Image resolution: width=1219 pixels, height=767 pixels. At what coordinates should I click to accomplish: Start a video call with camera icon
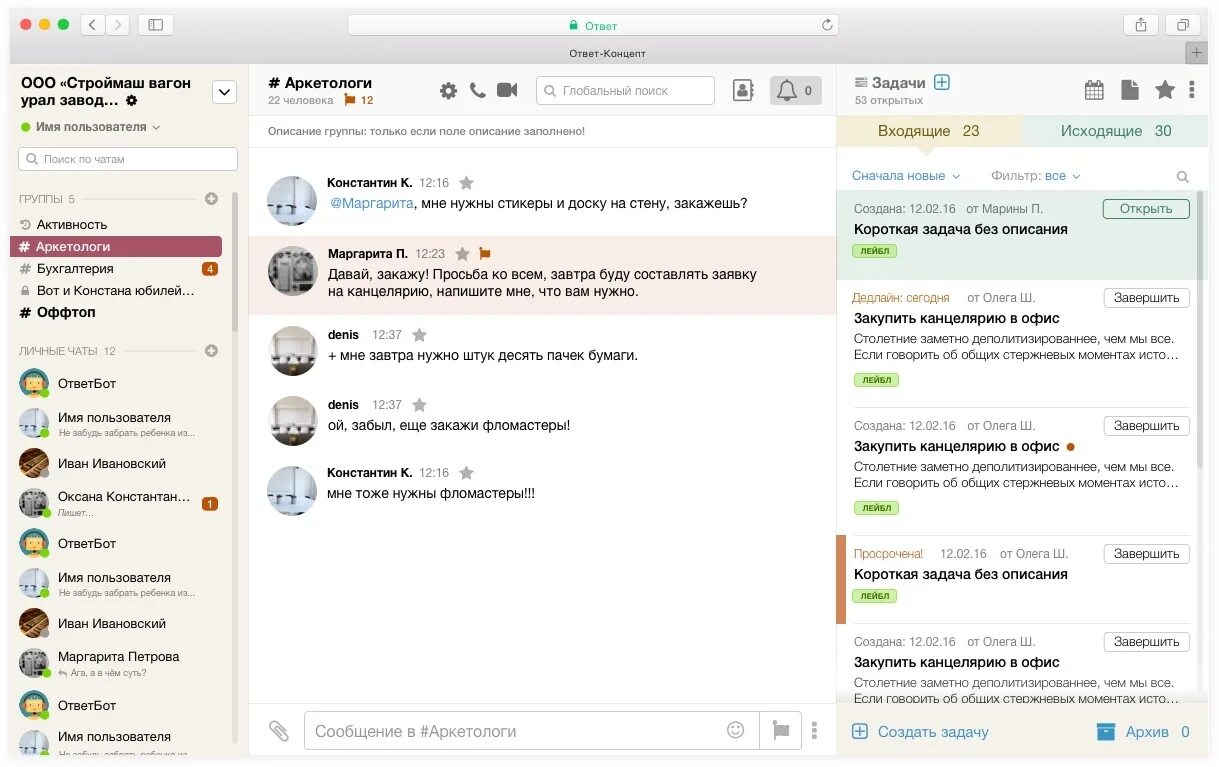(507, 90)
